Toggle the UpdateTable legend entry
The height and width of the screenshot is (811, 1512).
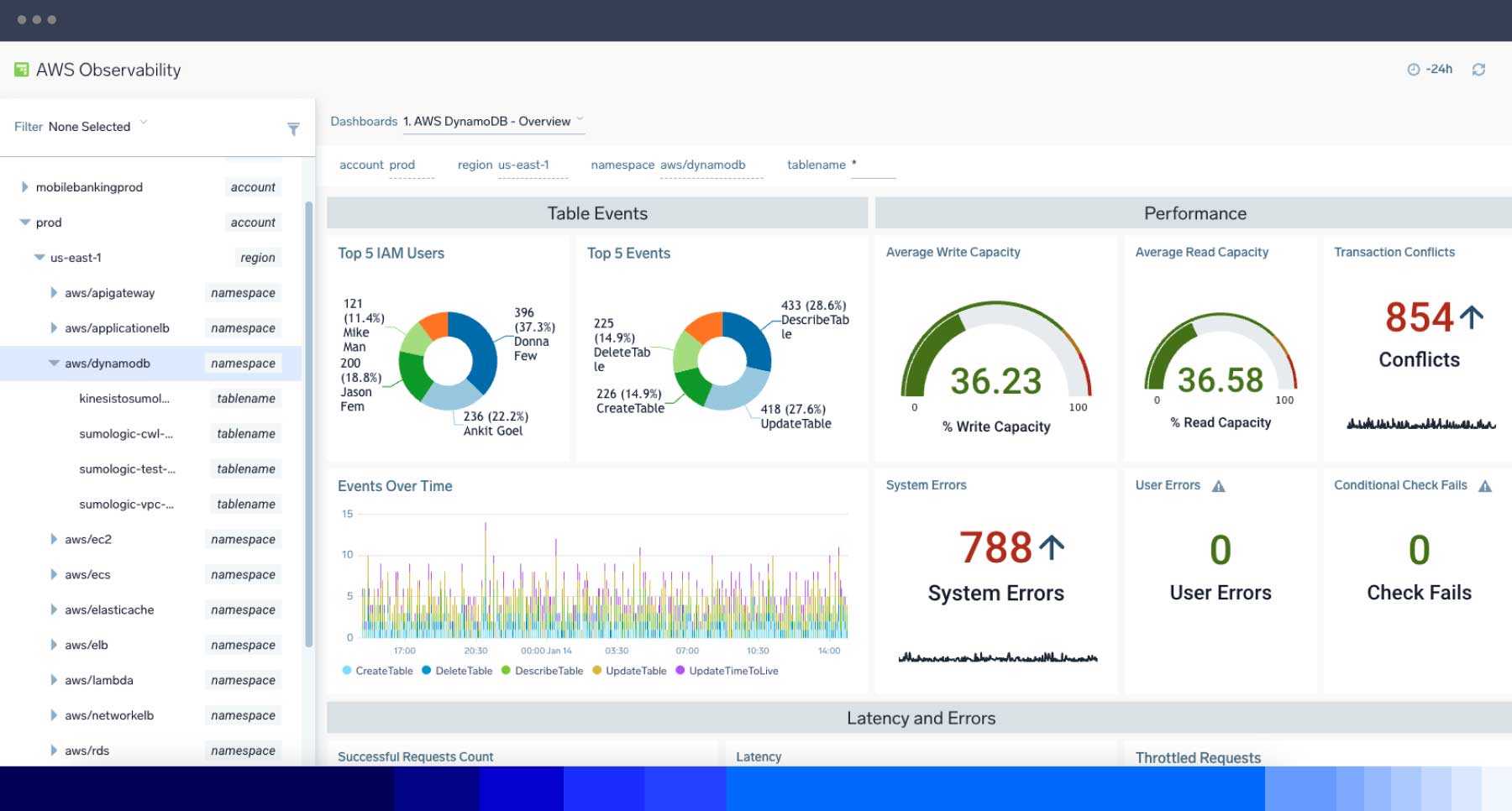pos(629,671)
